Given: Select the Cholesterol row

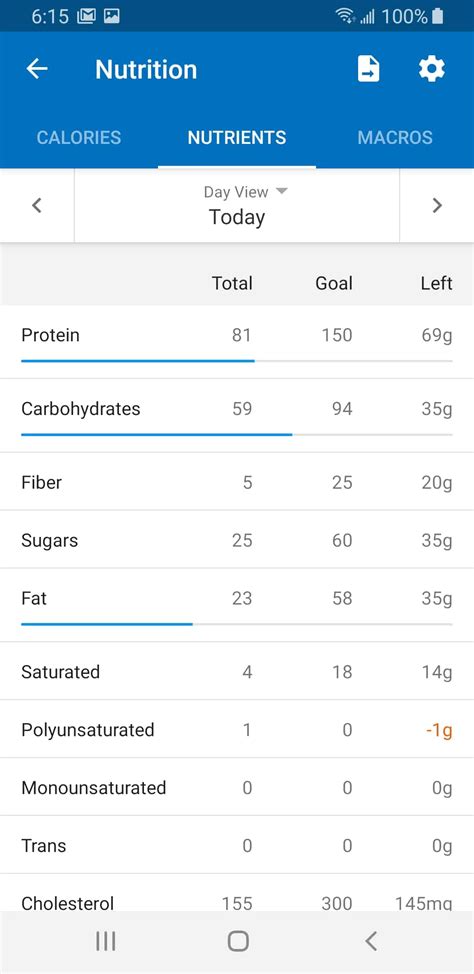Looking at the screenshot, I should pos(237,893).
